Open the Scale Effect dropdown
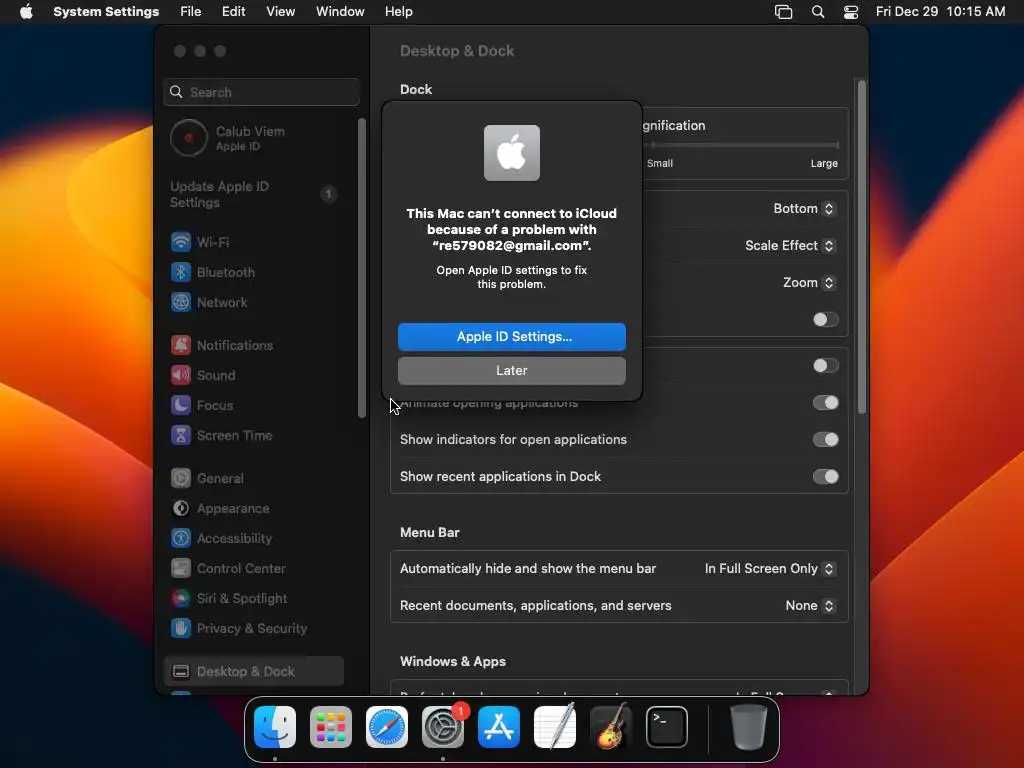The width and height of the screenshot is (1024, 768). pos(790,246)
